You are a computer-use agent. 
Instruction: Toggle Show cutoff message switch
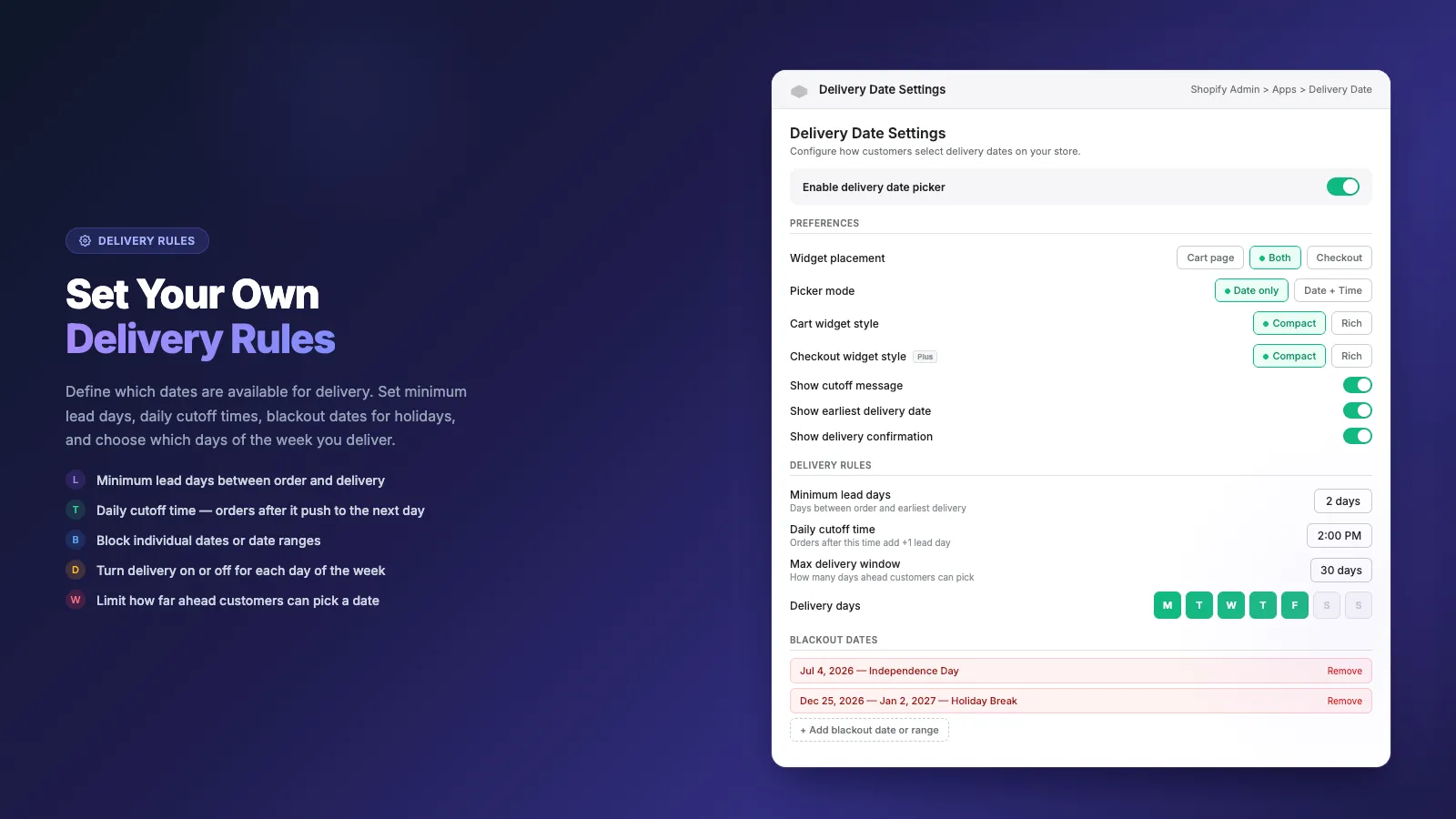click(x=1358, y=385)
